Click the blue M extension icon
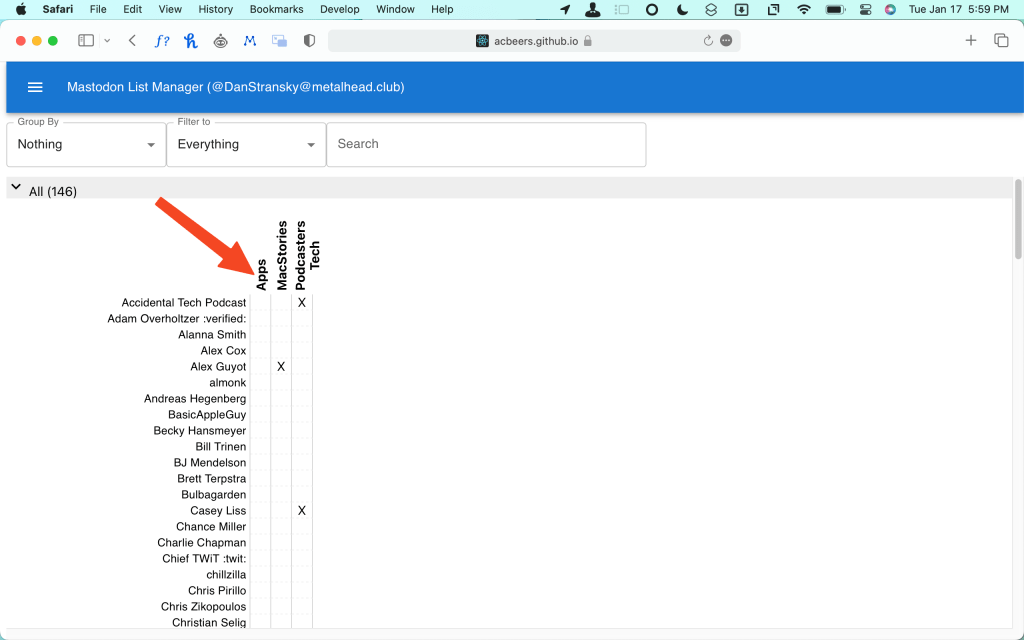The width and height of the screenshot is (1024, 640). tap(251, 41)
